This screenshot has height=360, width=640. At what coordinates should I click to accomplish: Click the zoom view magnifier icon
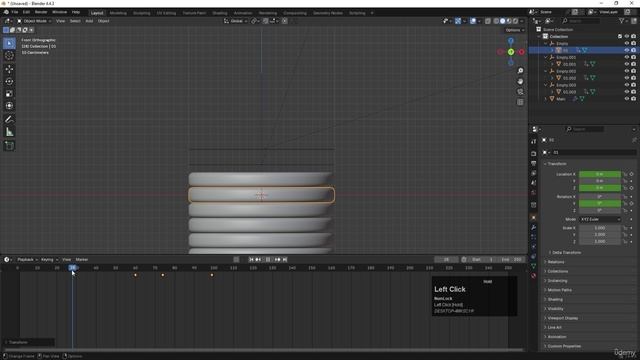pos(520,71)
